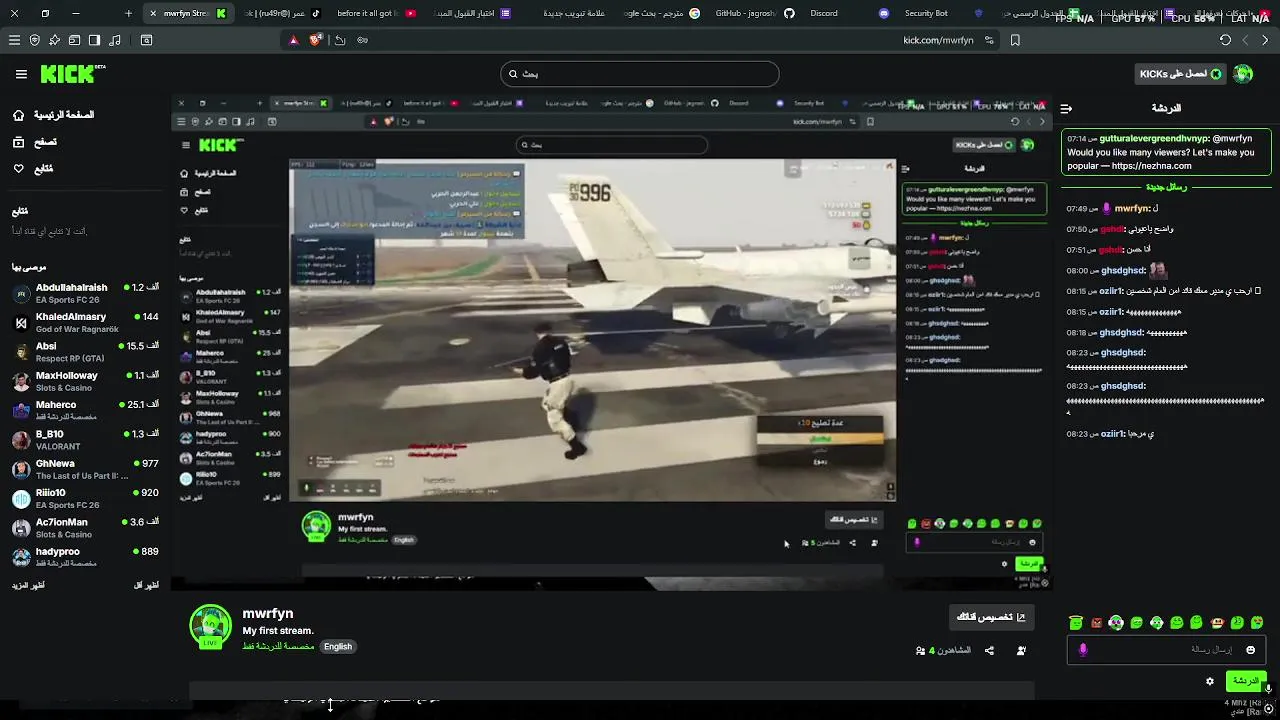Open the emoji picker smiley in message box

(x=1250, y=649)
